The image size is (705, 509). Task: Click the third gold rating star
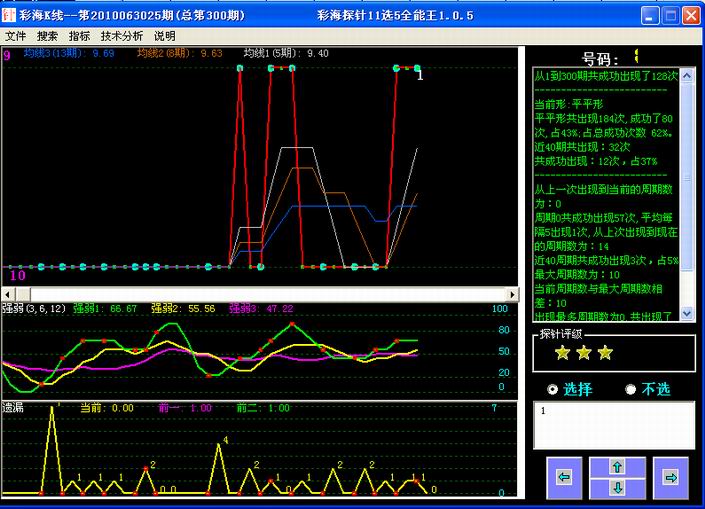point(605,352)
